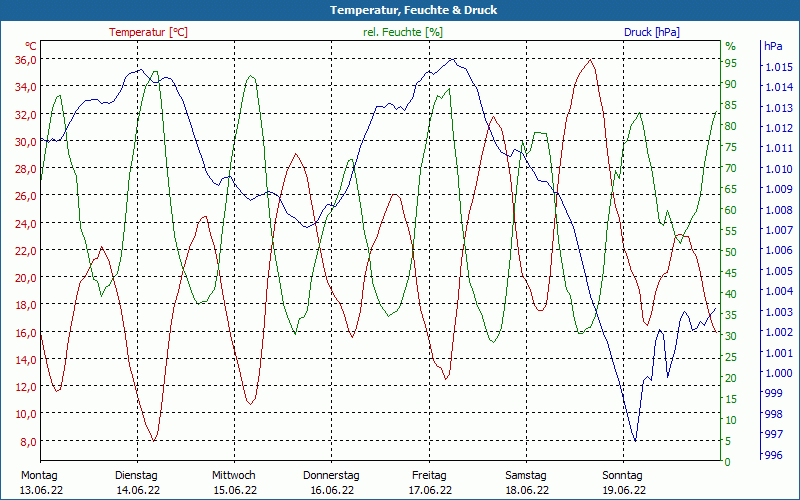Select the Dienstag 14.06.22 date label
This screenshot has height=500, width=800.
pos(137,483)
